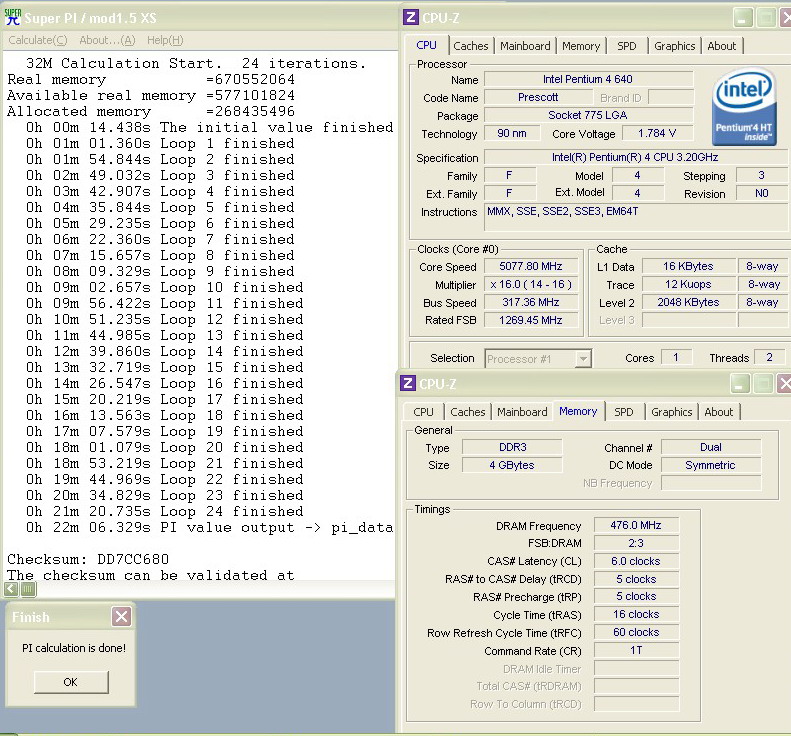Click the DDR3 memory type value
This screenshot has height=736, width=791.
point(512,447)
